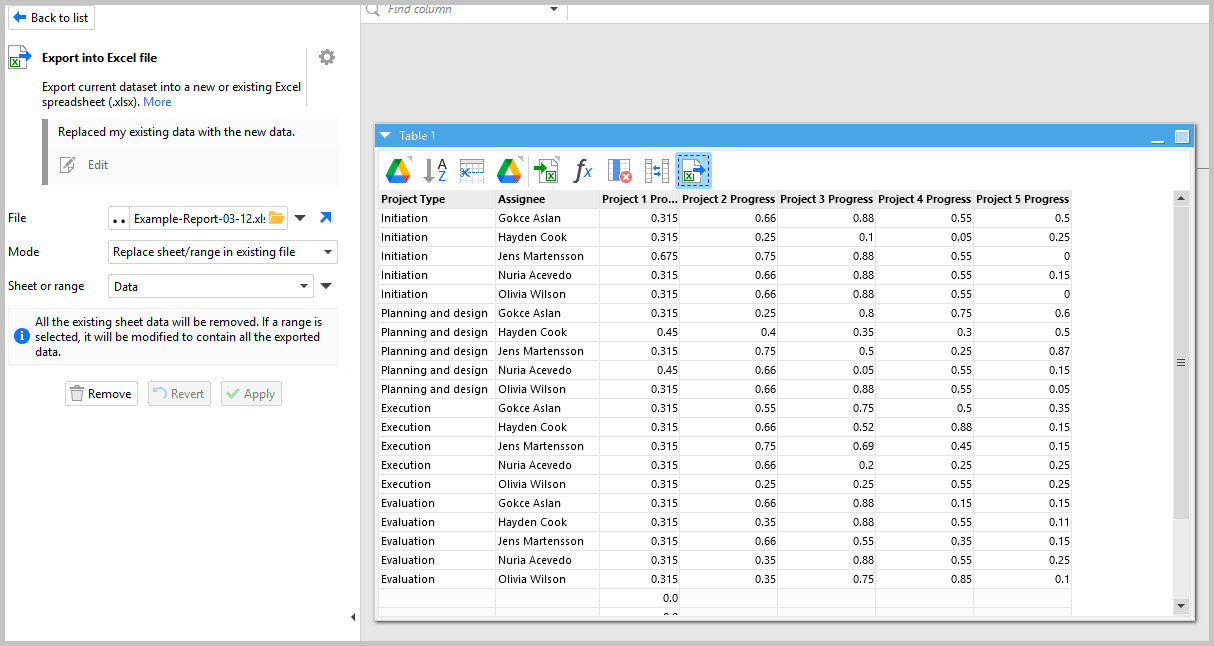Maximize the Table 1 window
The height and width of the screenshot is (646, 1214).
click(1182, 136)
